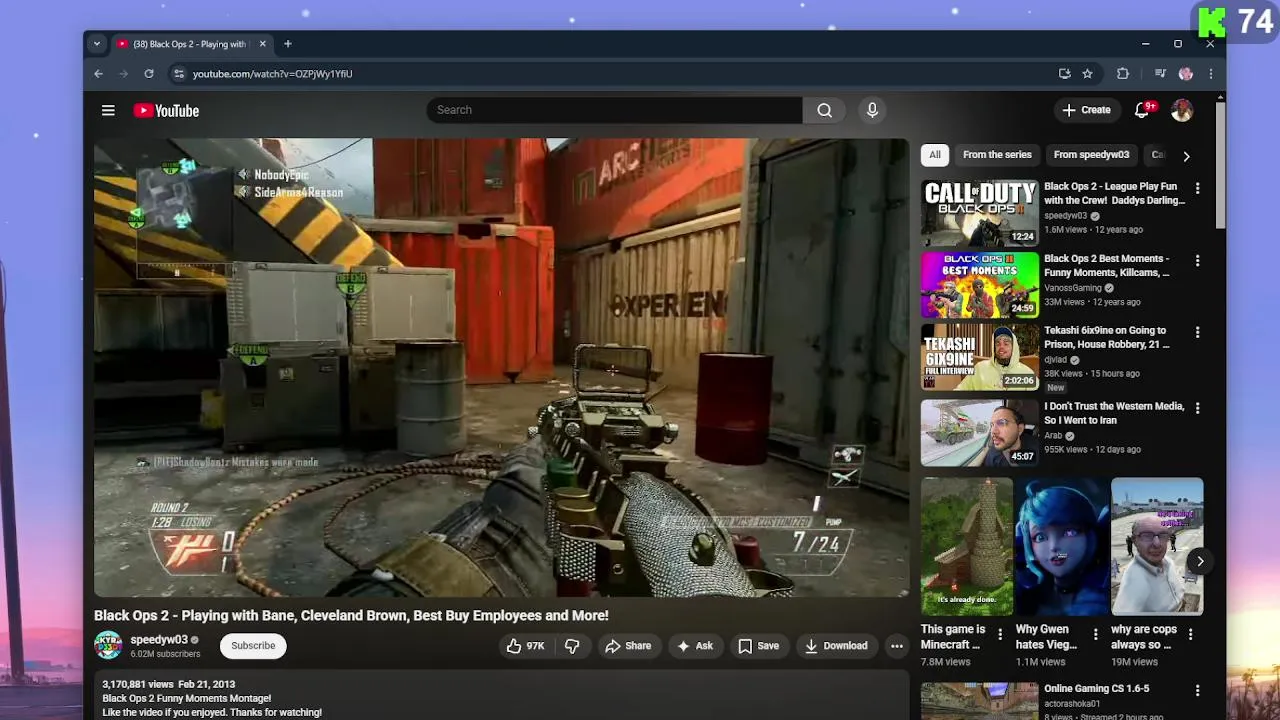1280x720 pixels.
Task: Open options menu for Western Media video
Action: [x=1197, y=408]
